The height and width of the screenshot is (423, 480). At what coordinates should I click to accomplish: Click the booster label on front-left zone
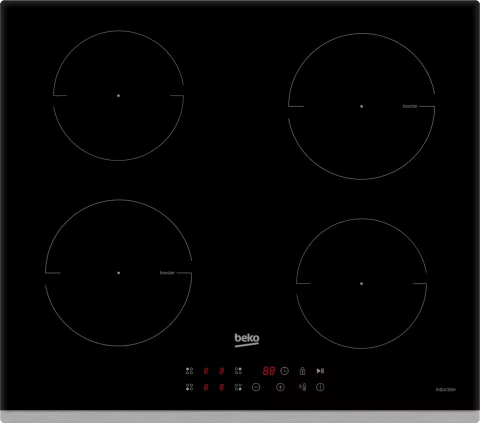[x=167, y=273]
